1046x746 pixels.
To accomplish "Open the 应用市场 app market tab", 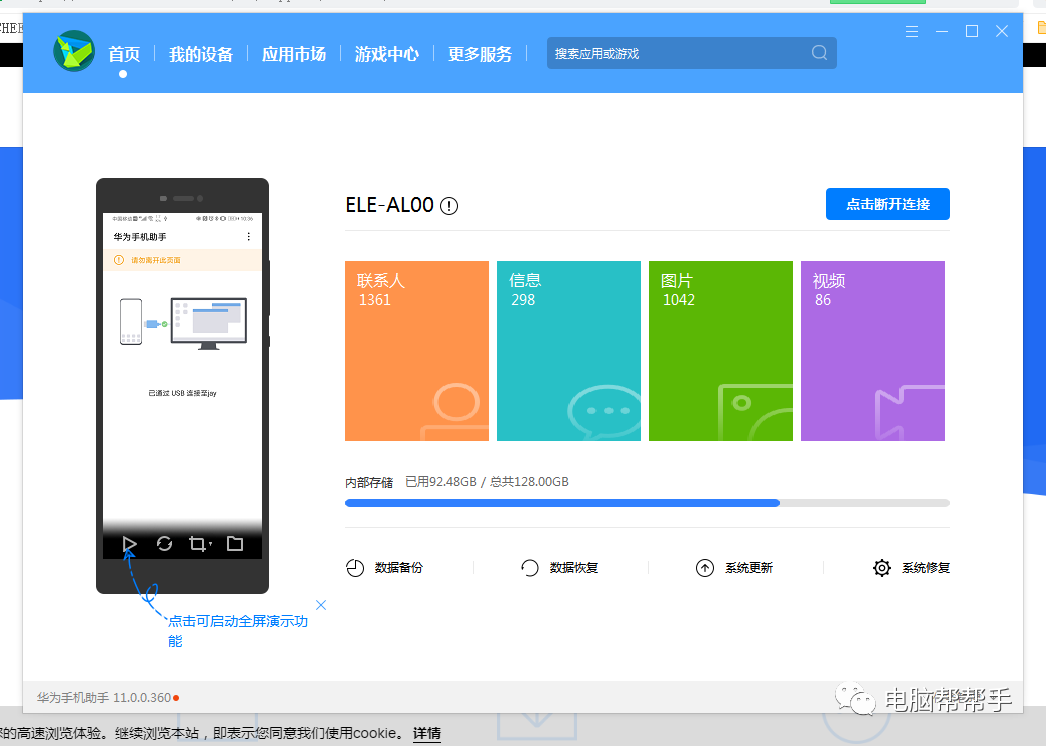I will click(294, 54).
